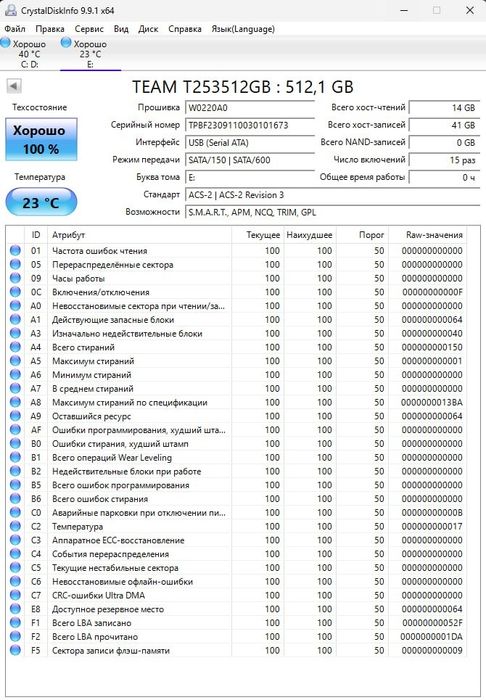Image resolution: width=486 pixels, height=700 pixels.
Task: Click status circle for Всего стираний
Action: pyautogui.click(x=15, y=347)
